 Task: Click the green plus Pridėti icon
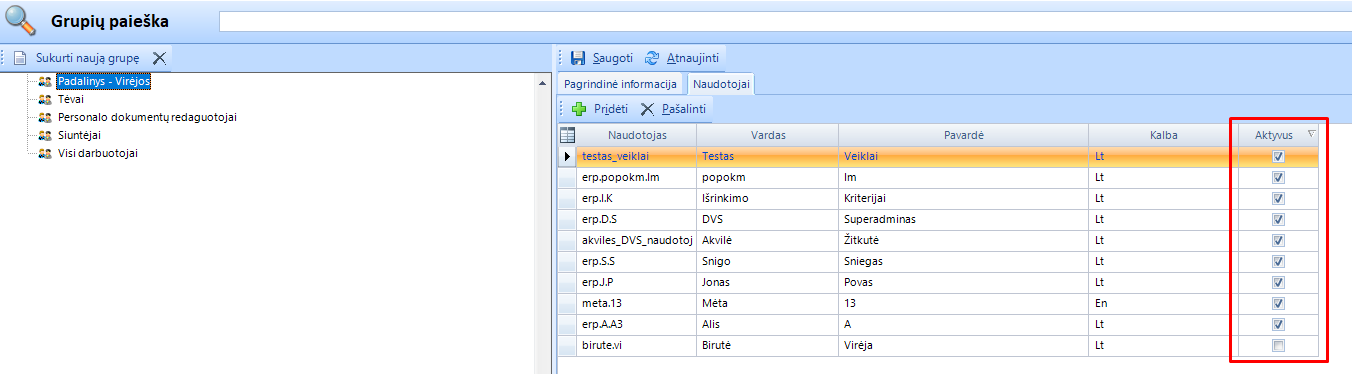[578, 108]
